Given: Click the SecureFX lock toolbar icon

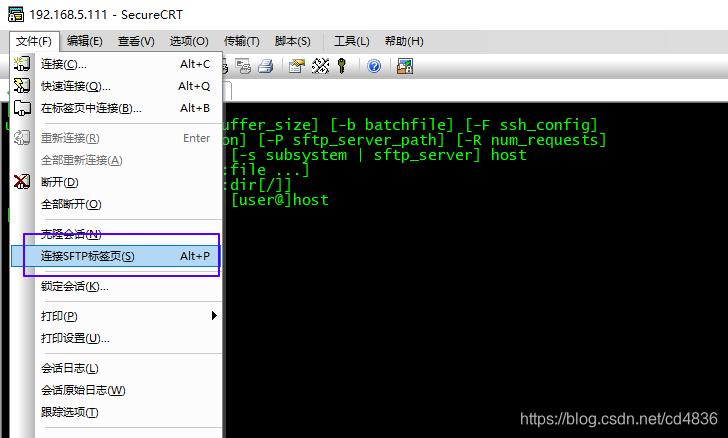Looking at the screenshot, I should pos(405,66).
